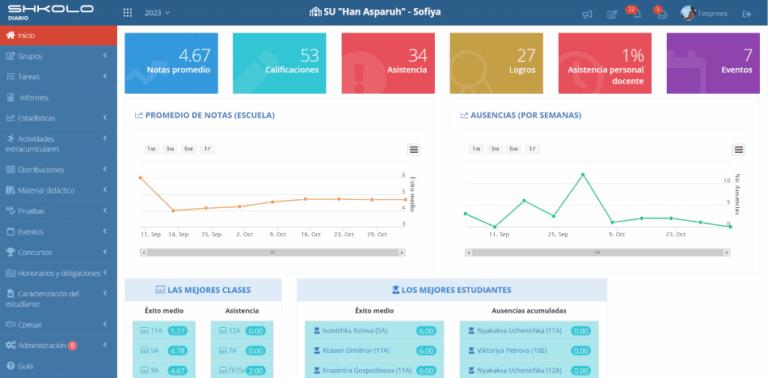This screenshot has height=378, width=768.
Task: Click the Tareas list icon in sidebar
Action: (10, 77)
